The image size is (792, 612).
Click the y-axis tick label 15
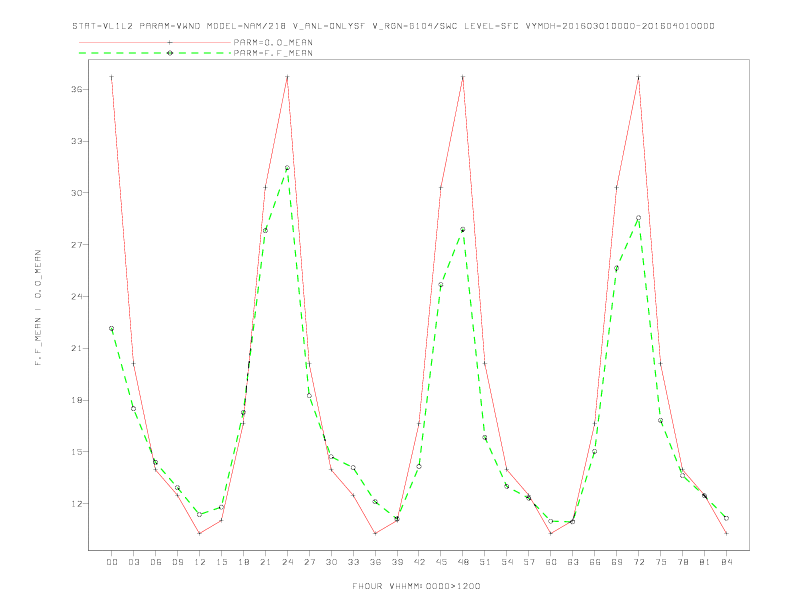77,452
